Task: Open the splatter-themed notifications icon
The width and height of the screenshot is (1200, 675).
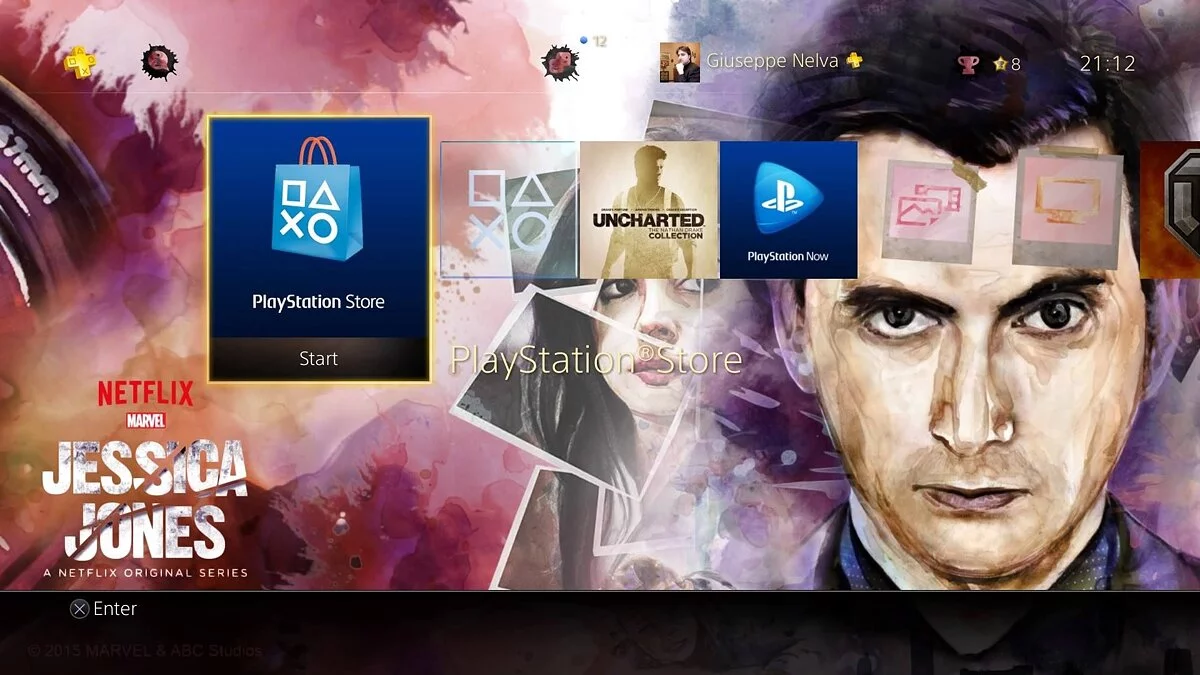Action: tap(158, 62)
